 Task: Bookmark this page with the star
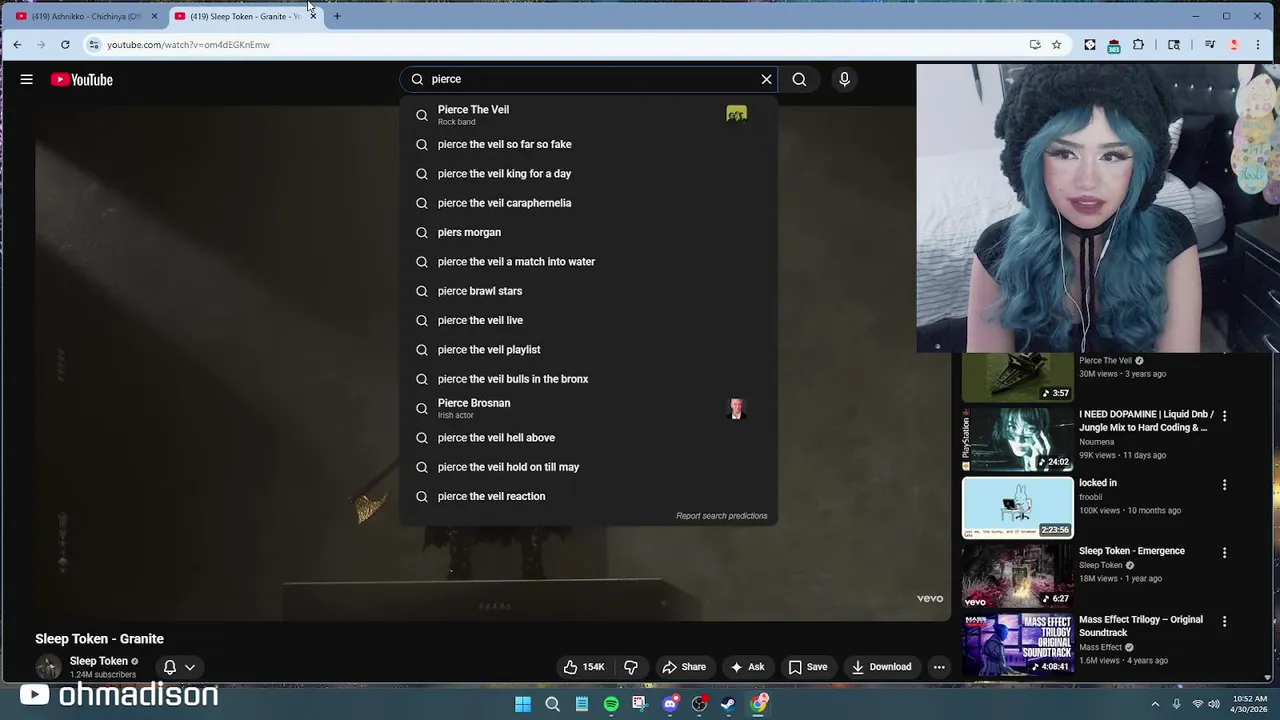(1056, 44)
